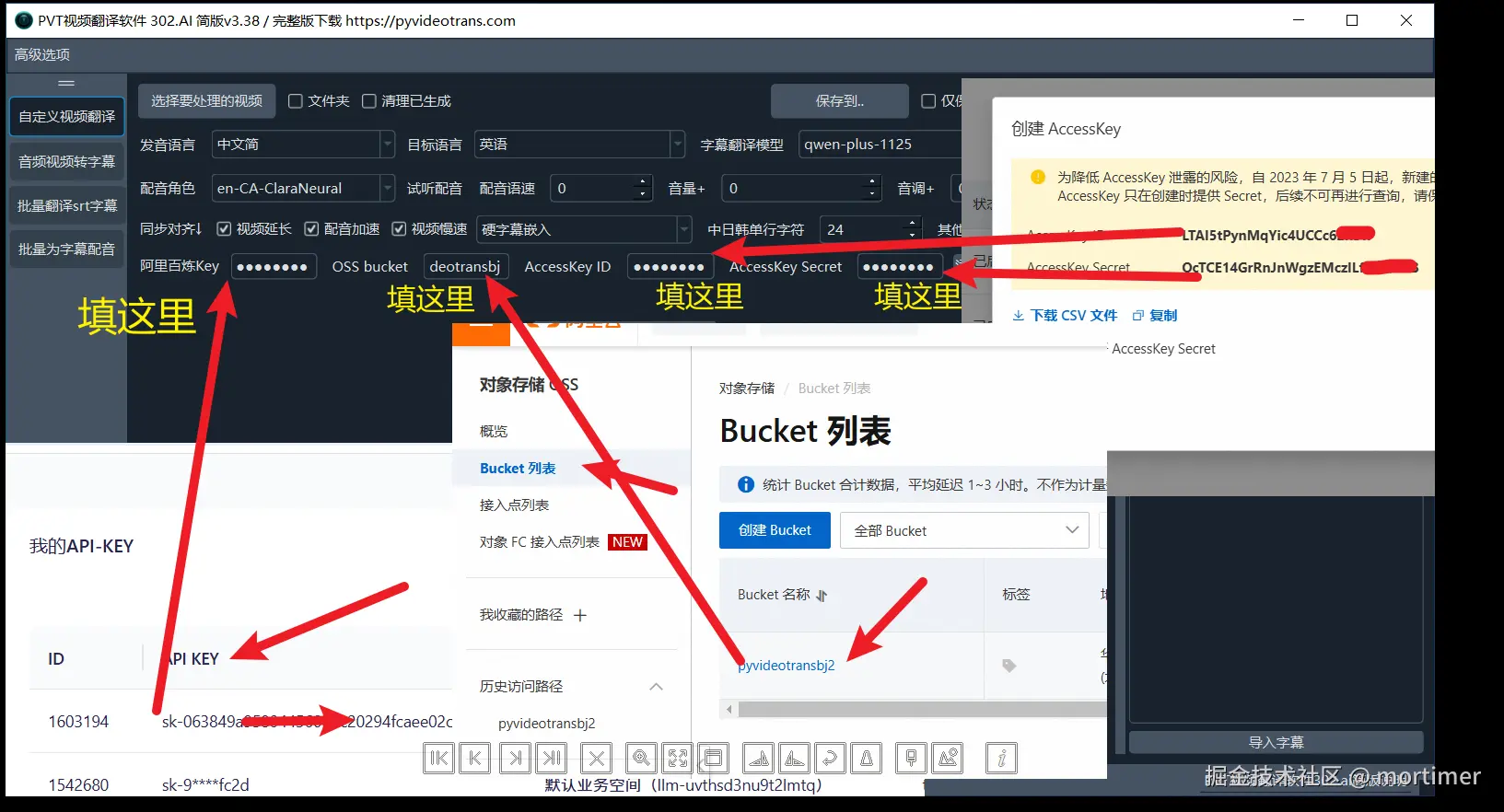Open the 硬字幕嵌入 dropdown
Screen dimensions: 1504x812
pos(585,229)
